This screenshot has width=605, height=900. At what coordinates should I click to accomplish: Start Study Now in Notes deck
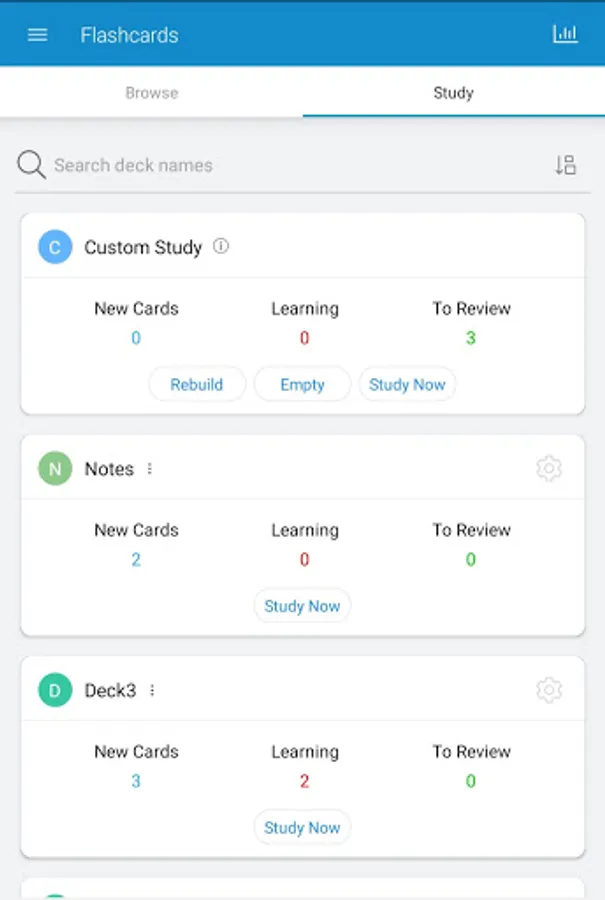coord(302,606)
